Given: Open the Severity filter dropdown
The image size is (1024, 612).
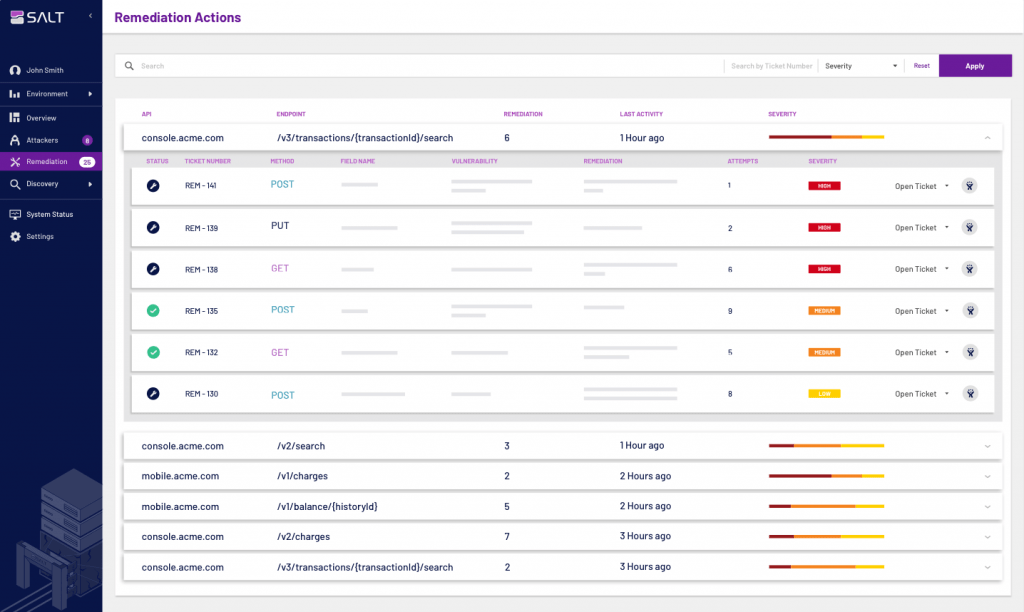Looking at the screenshot, I should pyautogui.click(x=860, y=66).
